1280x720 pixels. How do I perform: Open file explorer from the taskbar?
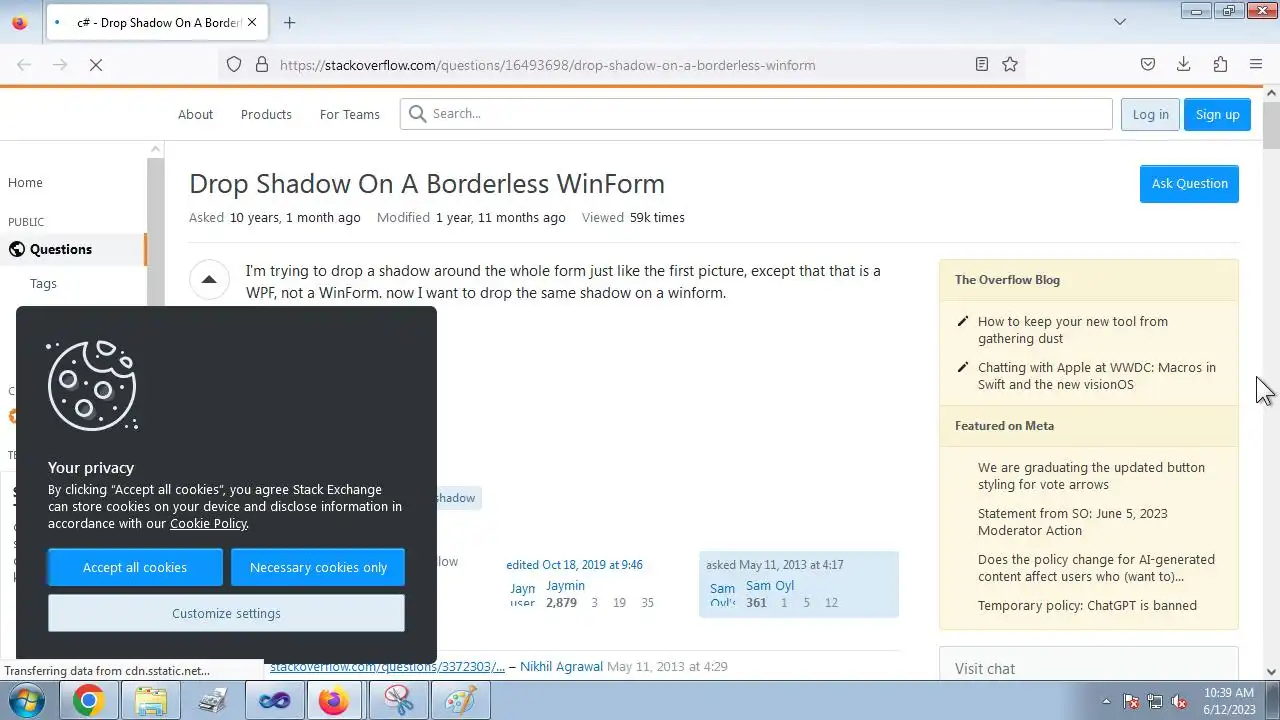151,701
